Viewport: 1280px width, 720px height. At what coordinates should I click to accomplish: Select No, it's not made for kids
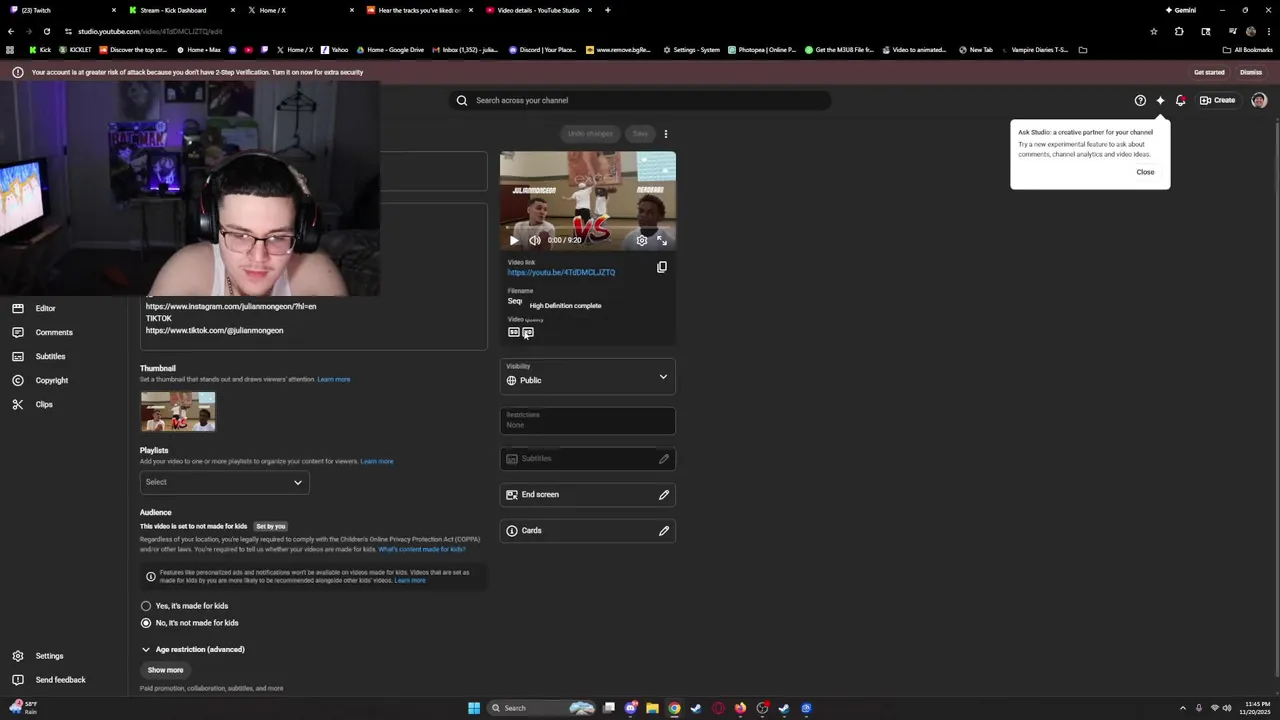point(146,623)
